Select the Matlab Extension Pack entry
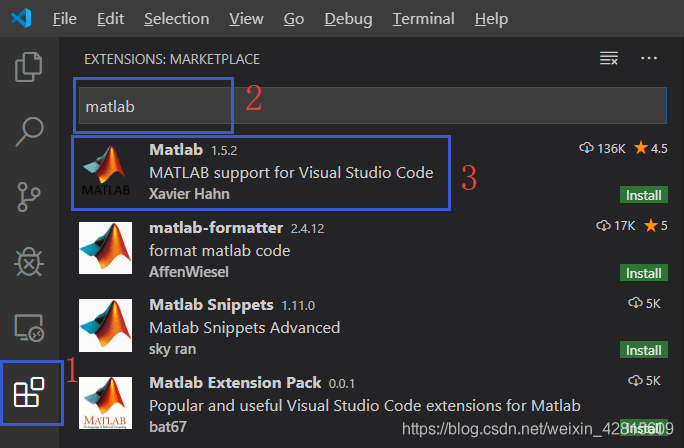Screen dimensions: 684x448 373,404
